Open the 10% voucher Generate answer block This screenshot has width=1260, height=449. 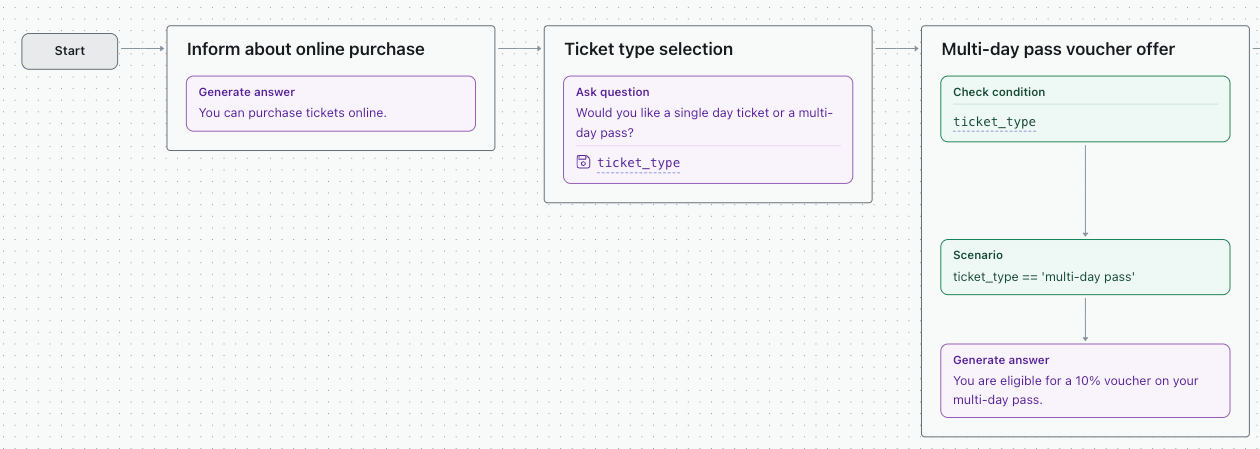[1085, 381]
